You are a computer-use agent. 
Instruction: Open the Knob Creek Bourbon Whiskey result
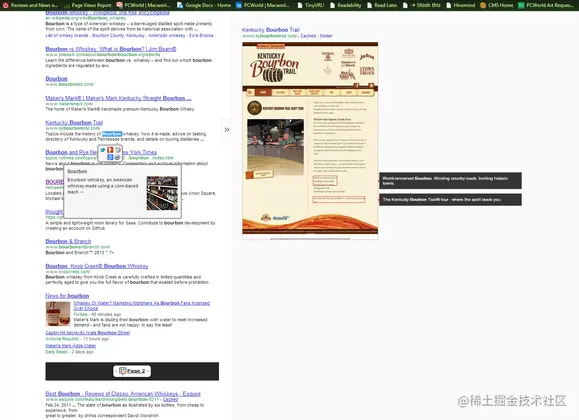[x=97, y=266]
